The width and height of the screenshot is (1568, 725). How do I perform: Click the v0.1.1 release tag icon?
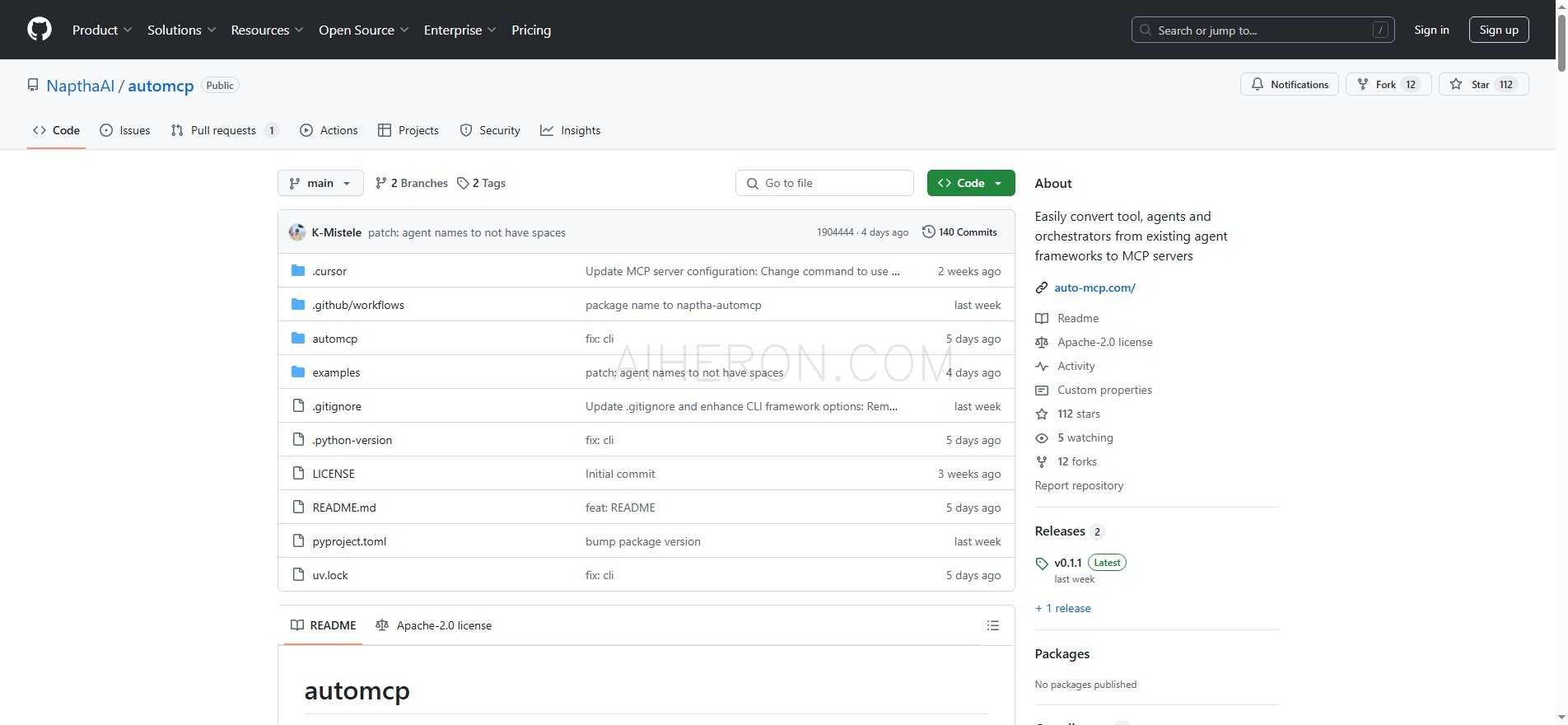[x=1042, y=564]
